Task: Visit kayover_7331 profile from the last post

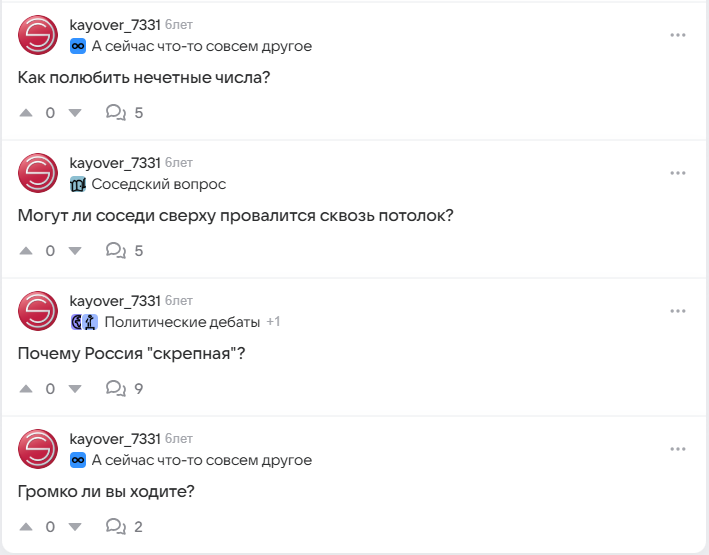Action: click(x=115, y=439)
